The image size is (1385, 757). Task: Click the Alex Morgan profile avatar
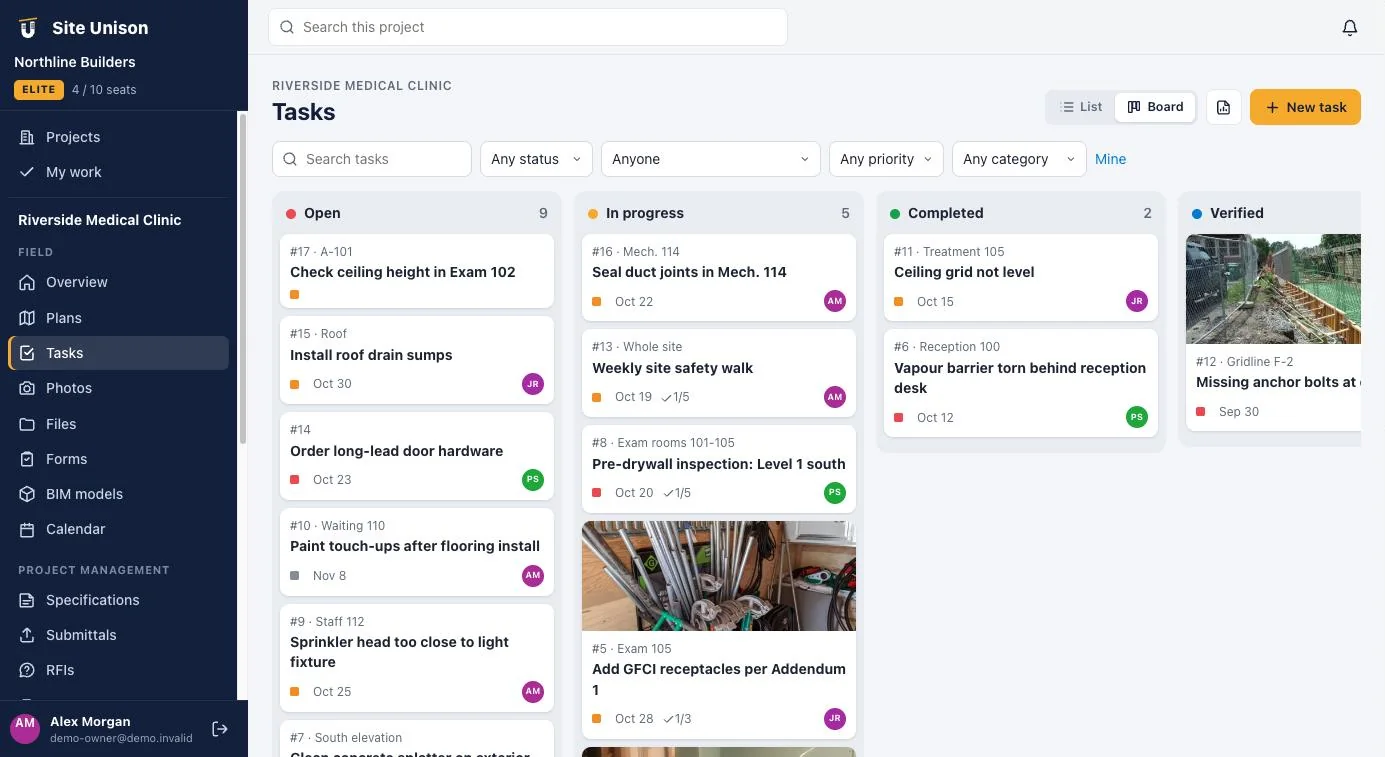click(25, 728)
